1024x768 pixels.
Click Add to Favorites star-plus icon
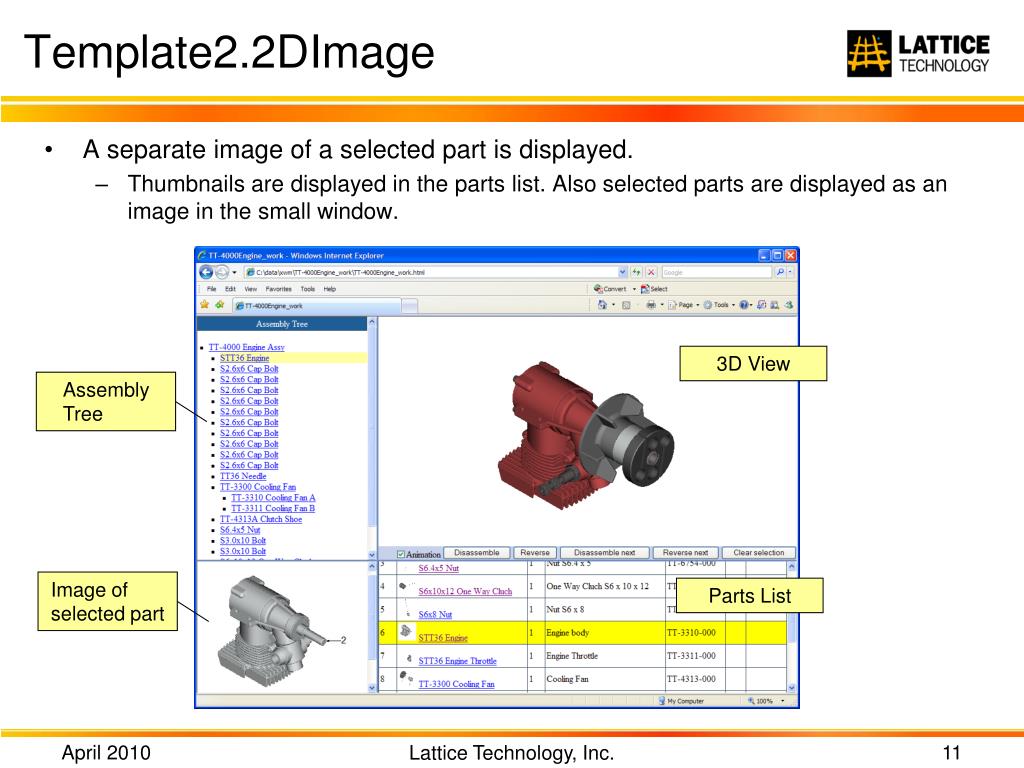click(x=219, y=305)
